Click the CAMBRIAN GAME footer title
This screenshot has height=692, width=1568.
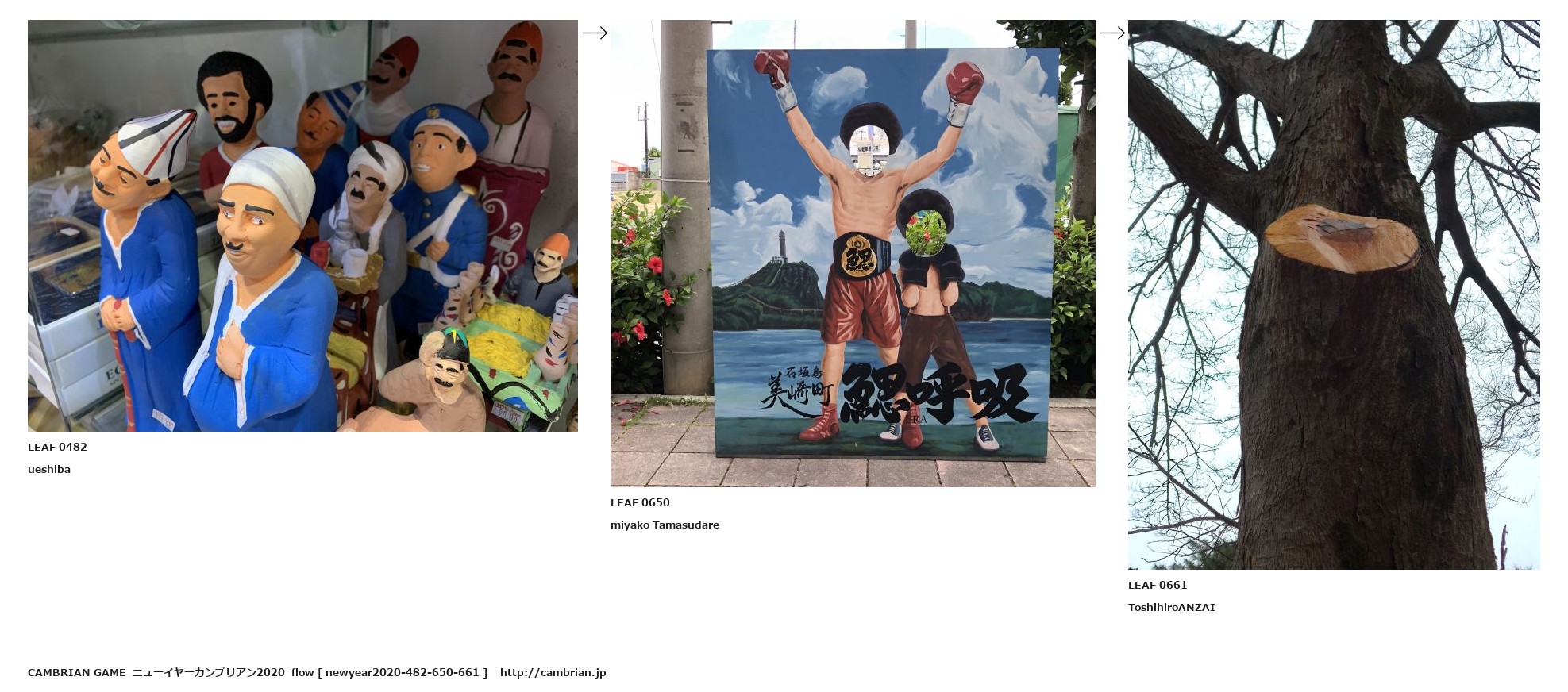pyautogui.click(x=76, y=672)
